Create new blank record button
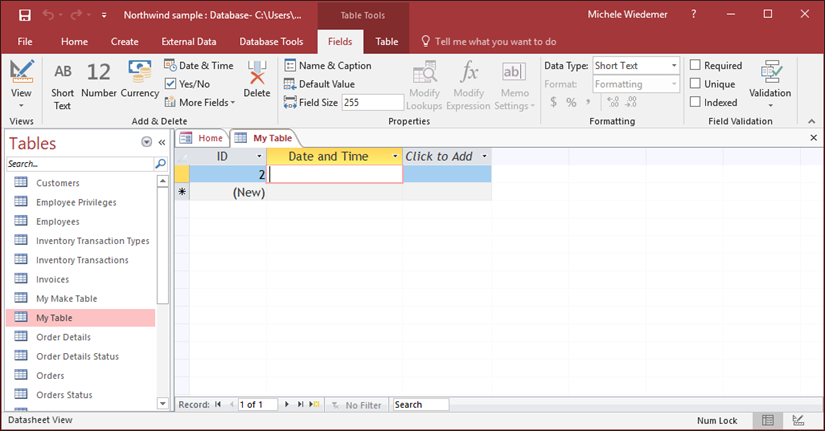The image size is (825, 431). 314,404
